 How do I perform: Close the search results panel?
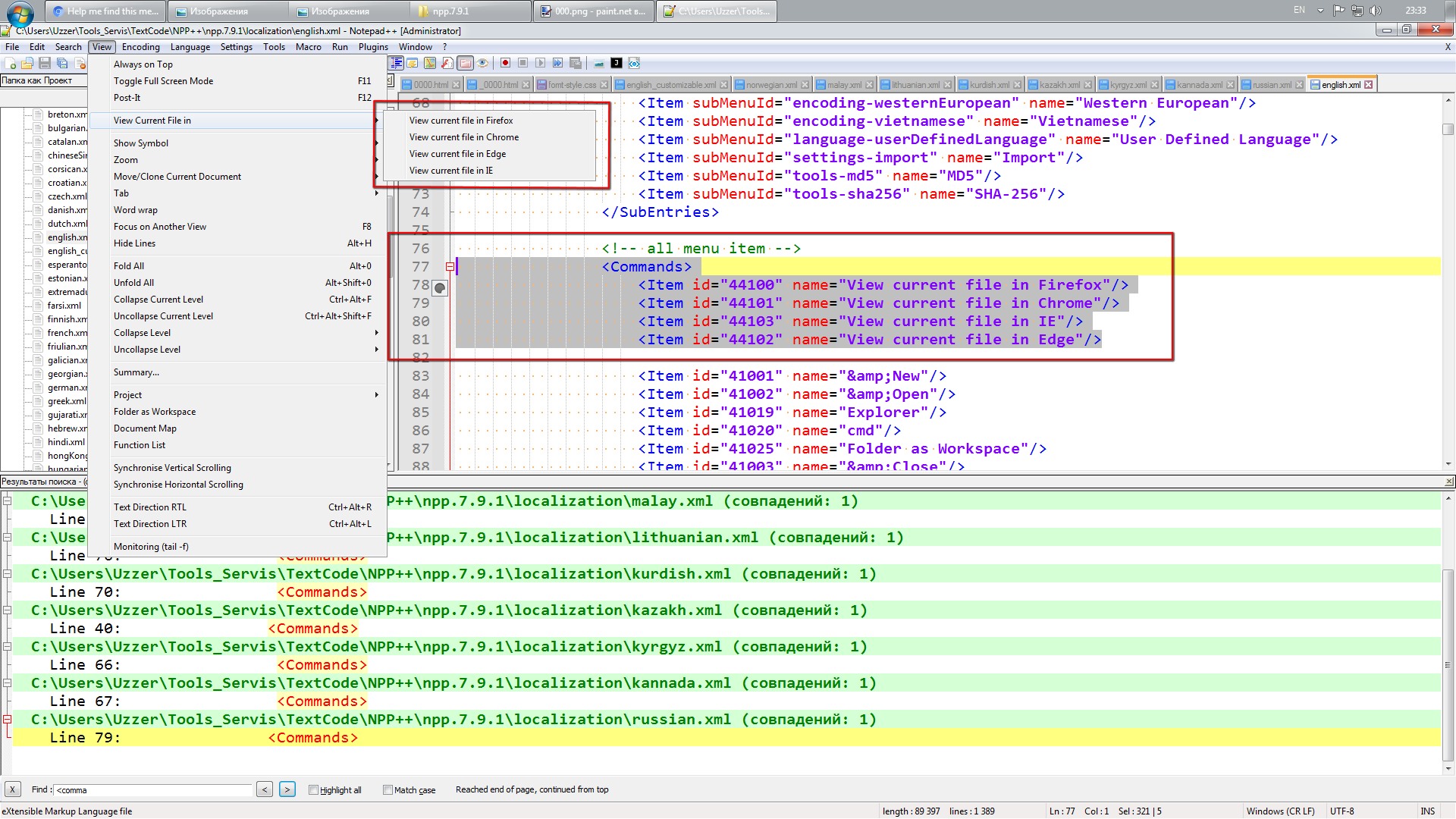click(x=1449, y=482)
